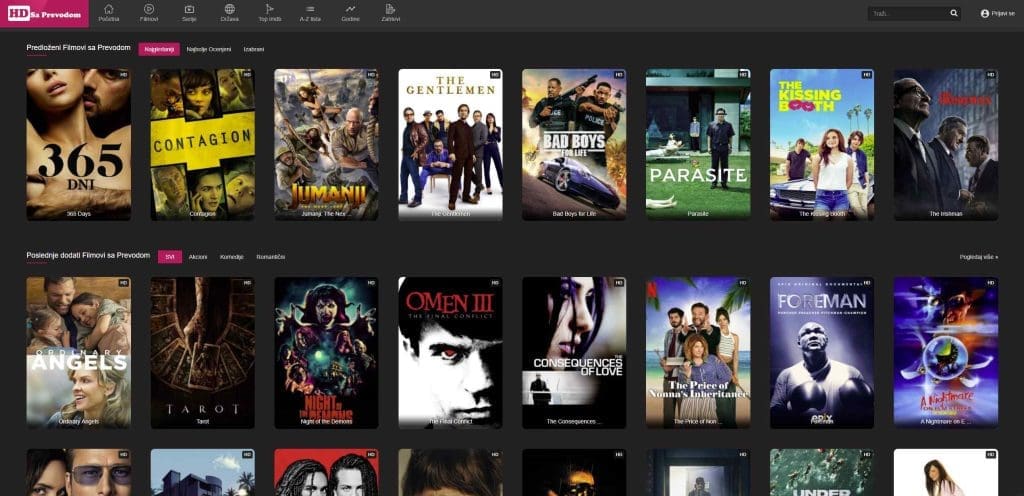Click the Pogledaj više link
Viewport: 1024px width, 496px height.
[x=978, y=257]
